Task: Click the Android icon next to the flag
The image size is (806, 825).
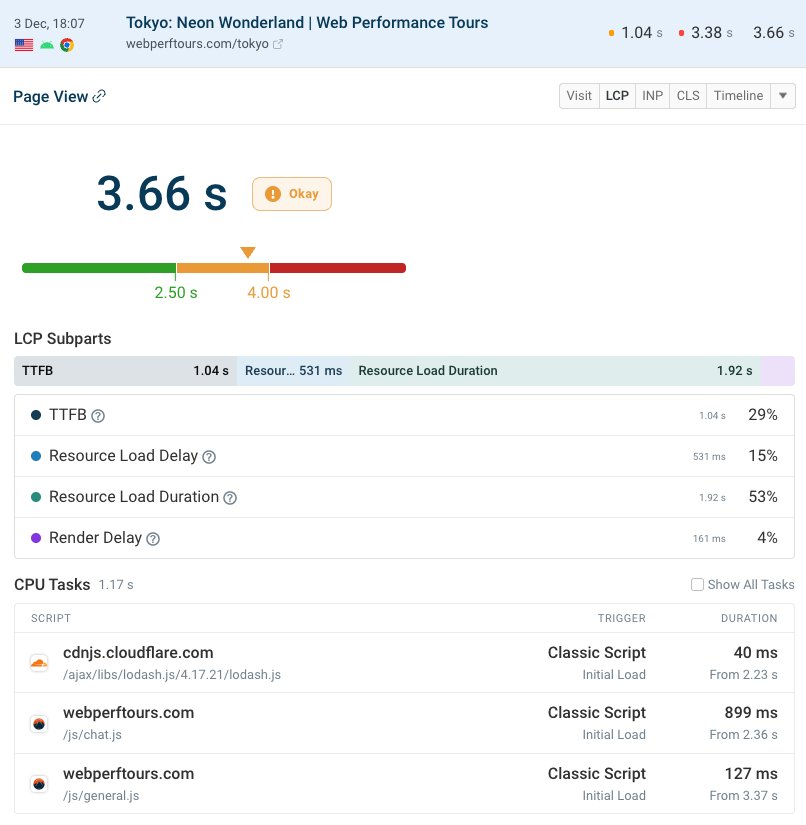Action: 46,44
